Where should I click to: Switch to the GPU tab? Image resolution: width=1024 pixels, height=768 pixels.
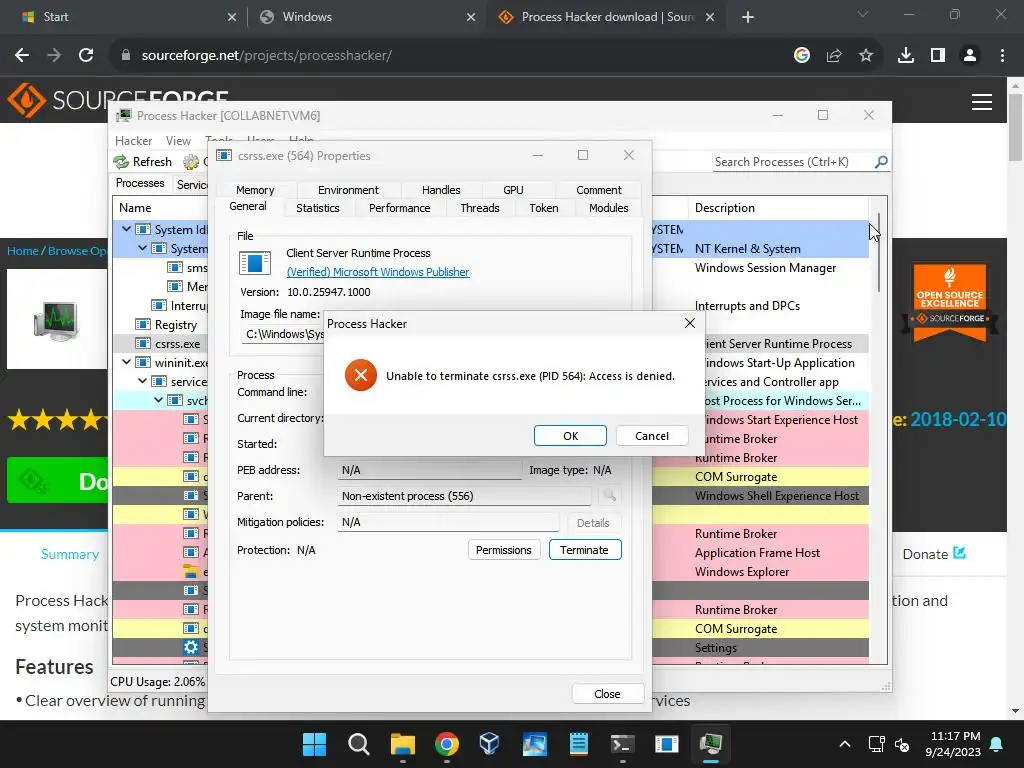coord(513,190)
